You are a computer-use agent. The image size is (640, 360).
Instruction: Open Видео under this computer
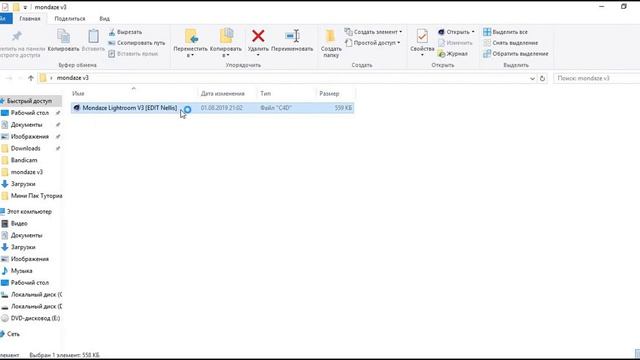tap(19, 223)
